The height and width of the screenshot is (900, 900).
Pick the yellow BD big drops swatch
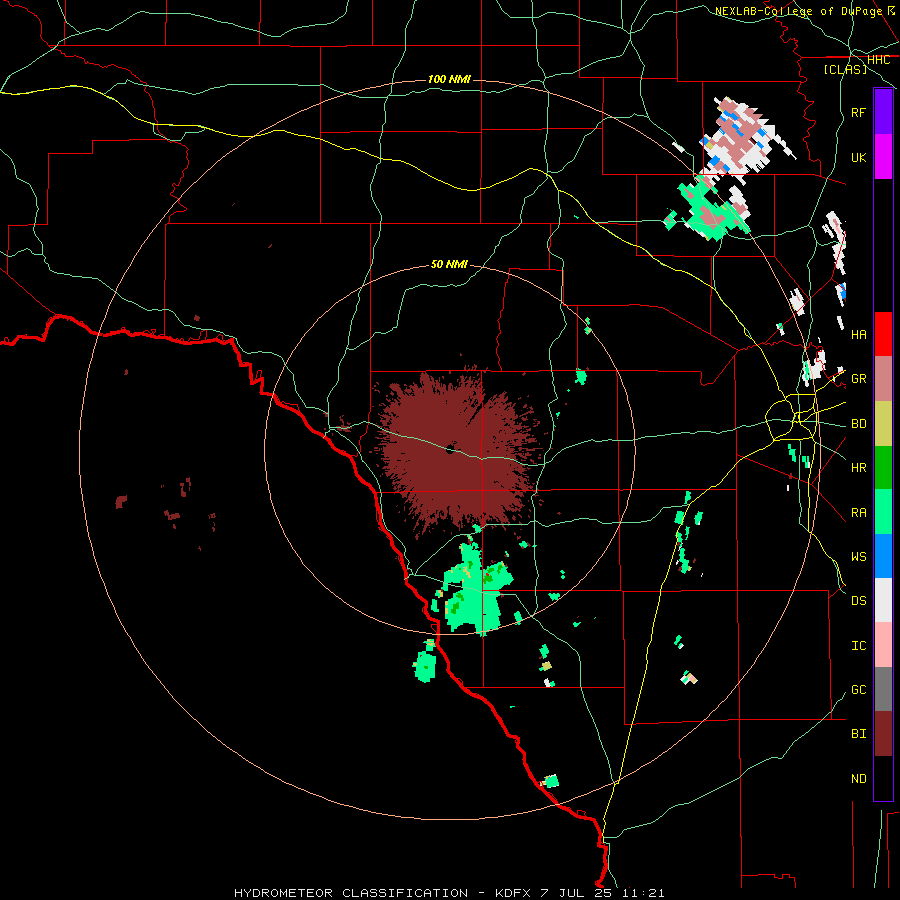883,424
